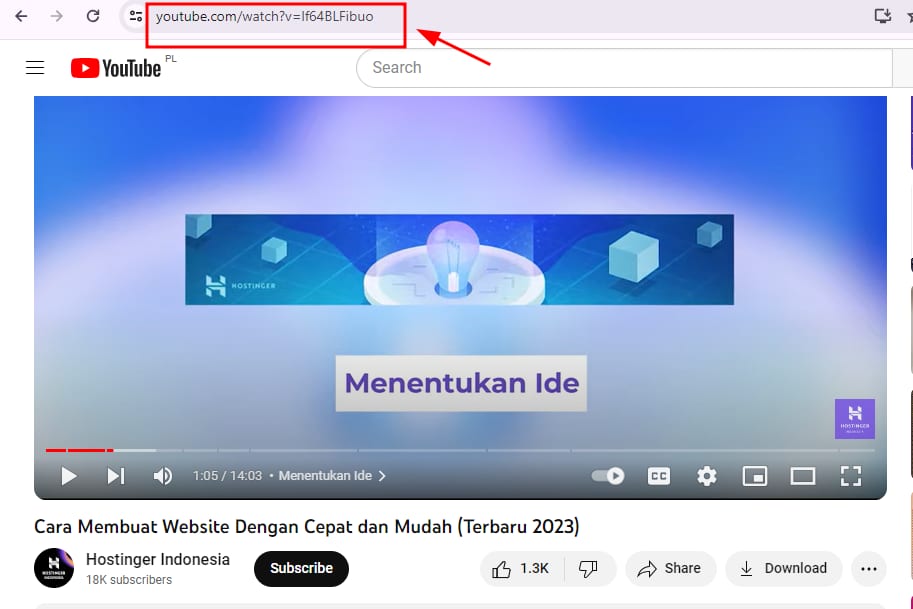Switch to theater mode
Viewport: 913px width, 609px height.
click(x=803, y=476)
